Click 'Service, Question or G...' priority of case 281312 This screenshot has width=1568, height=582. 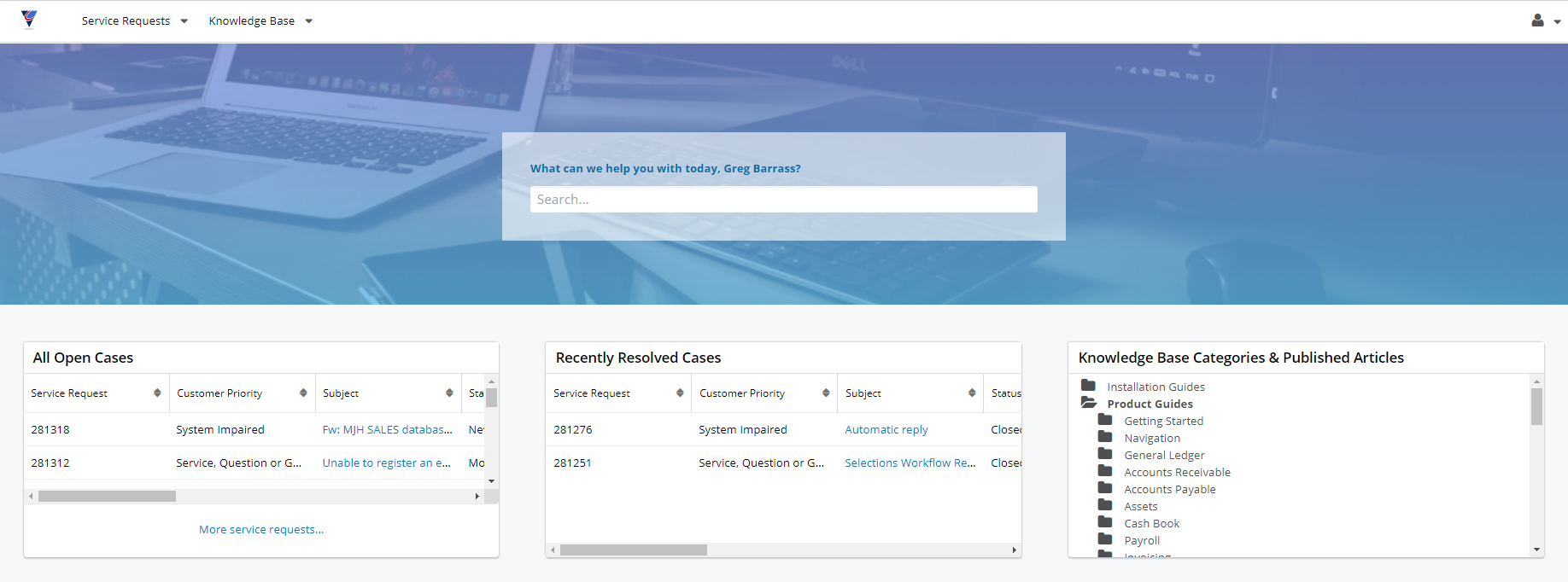[239, 463]
